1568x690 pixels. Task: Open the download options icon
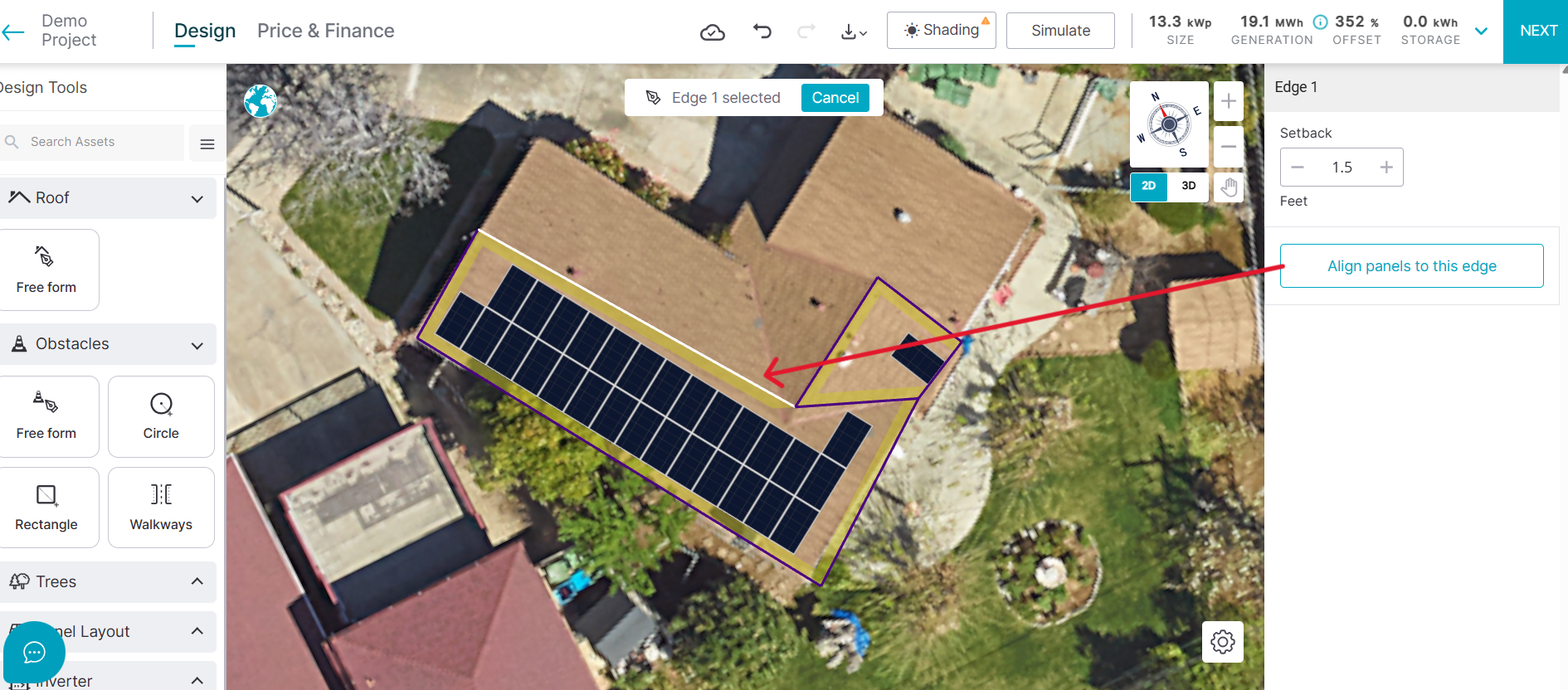coord(854,32)
